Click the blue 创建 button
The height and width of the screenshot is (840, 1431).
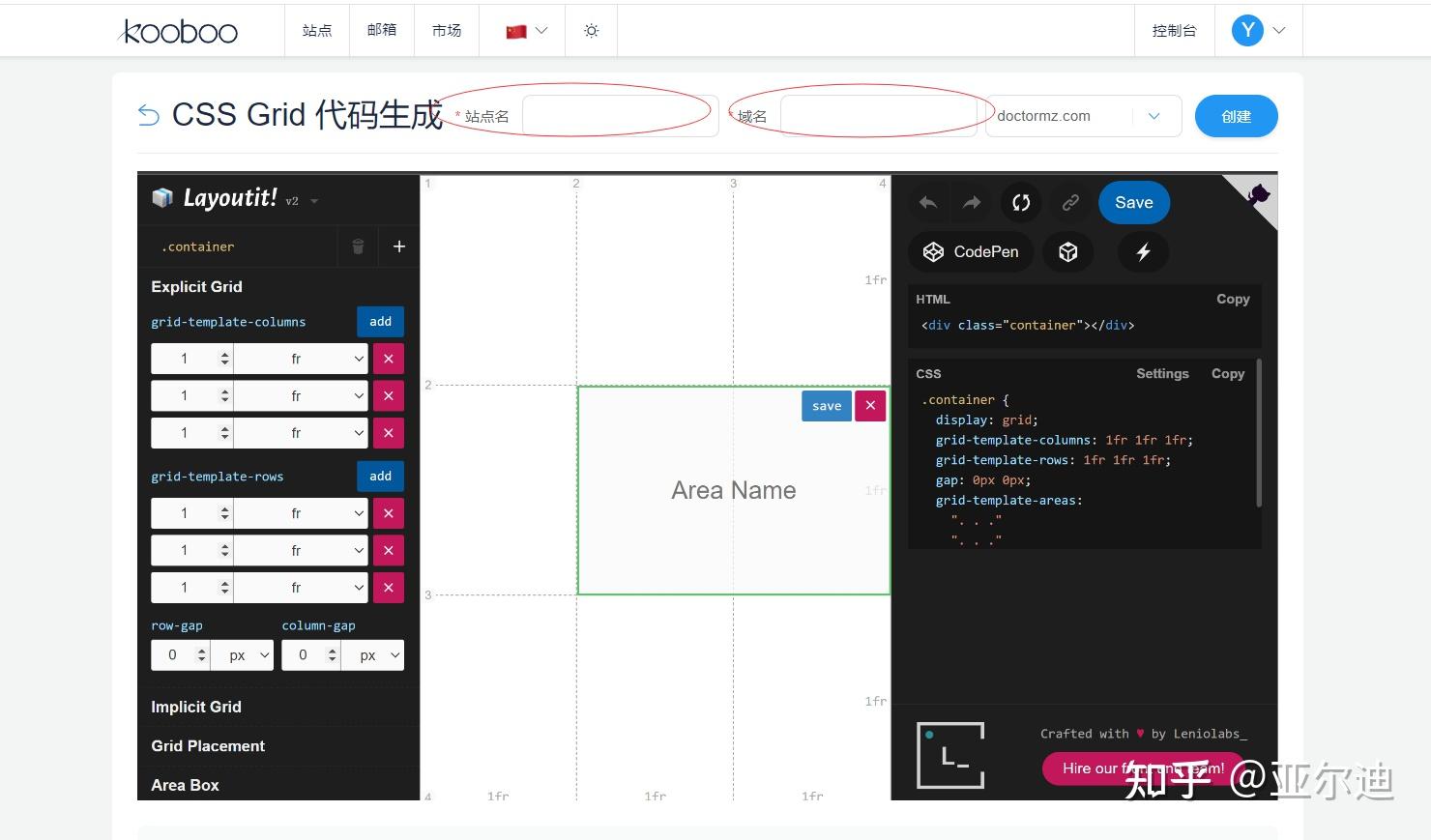[x=1236, y=116]
